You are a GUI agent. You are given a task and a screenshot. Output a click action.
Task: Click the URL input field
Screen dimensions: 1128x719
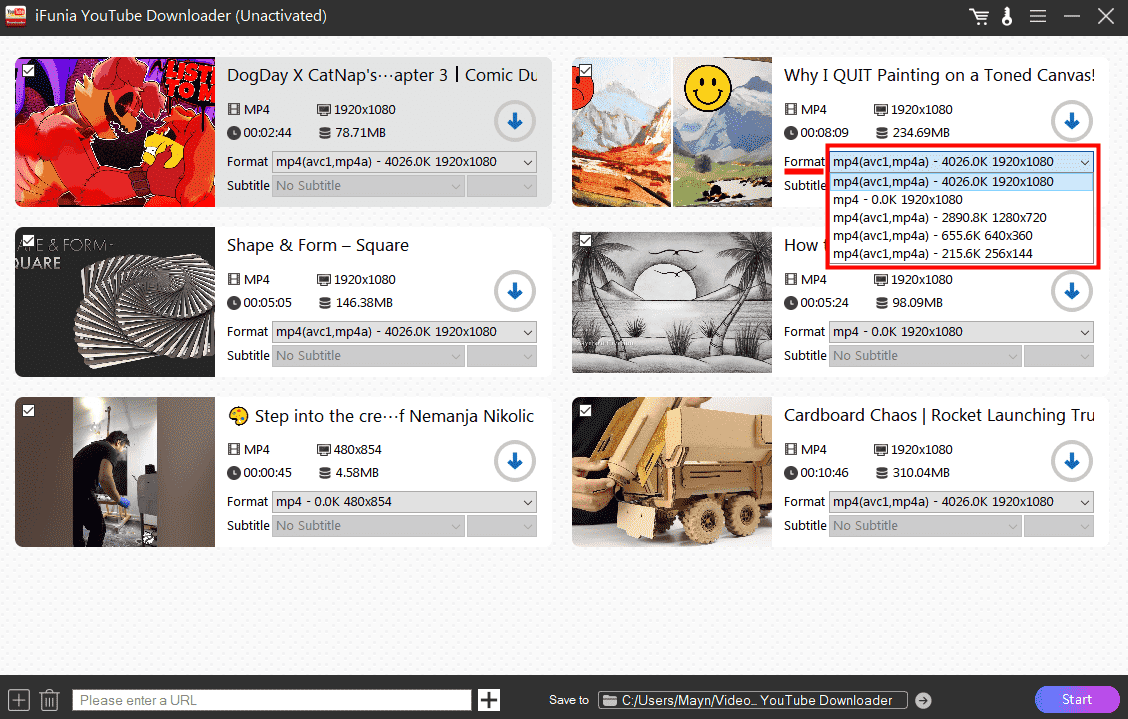point(271,700)
